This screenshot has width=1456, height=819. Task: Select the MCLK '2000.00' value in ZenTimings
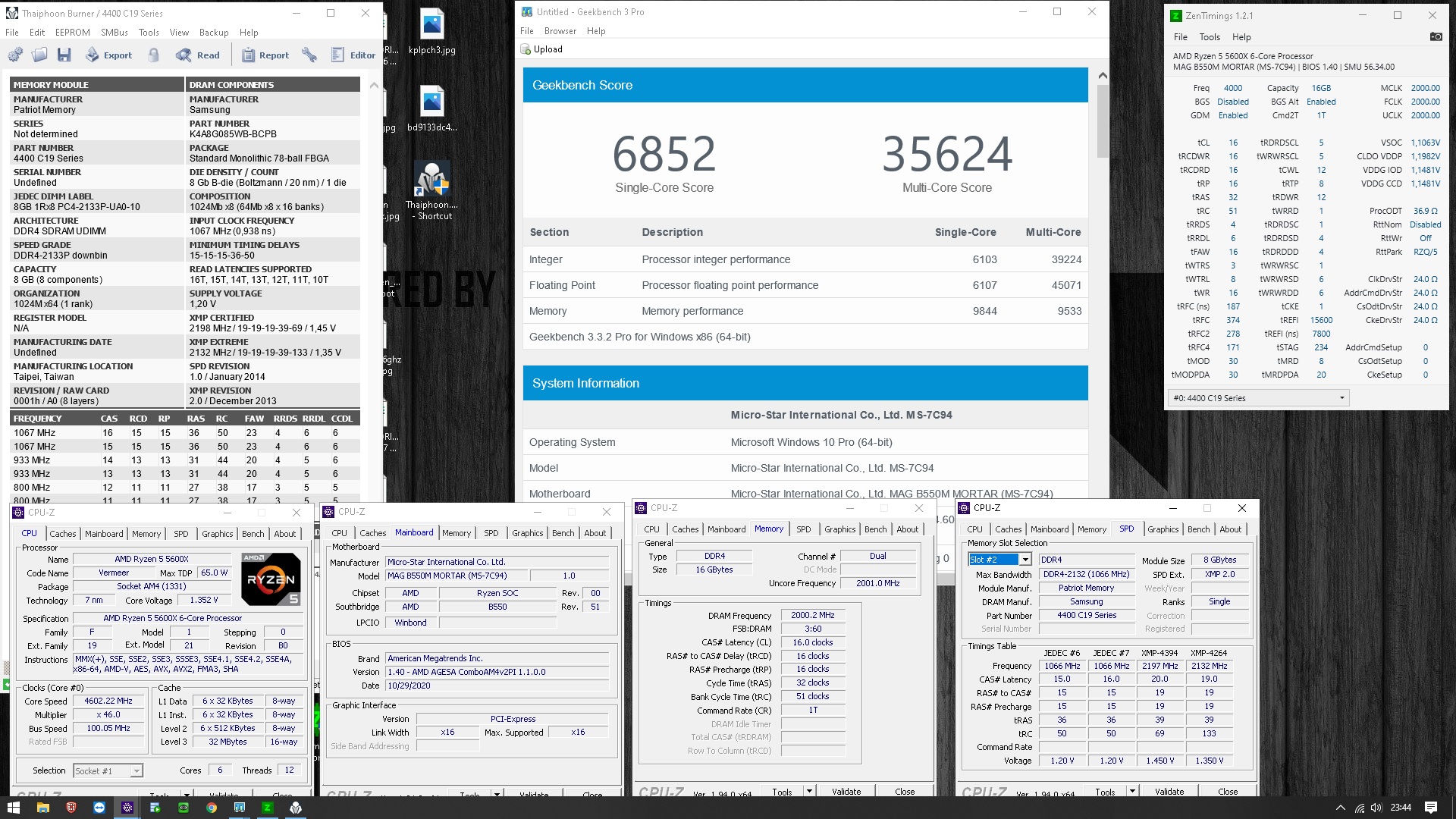[1425, 88]
